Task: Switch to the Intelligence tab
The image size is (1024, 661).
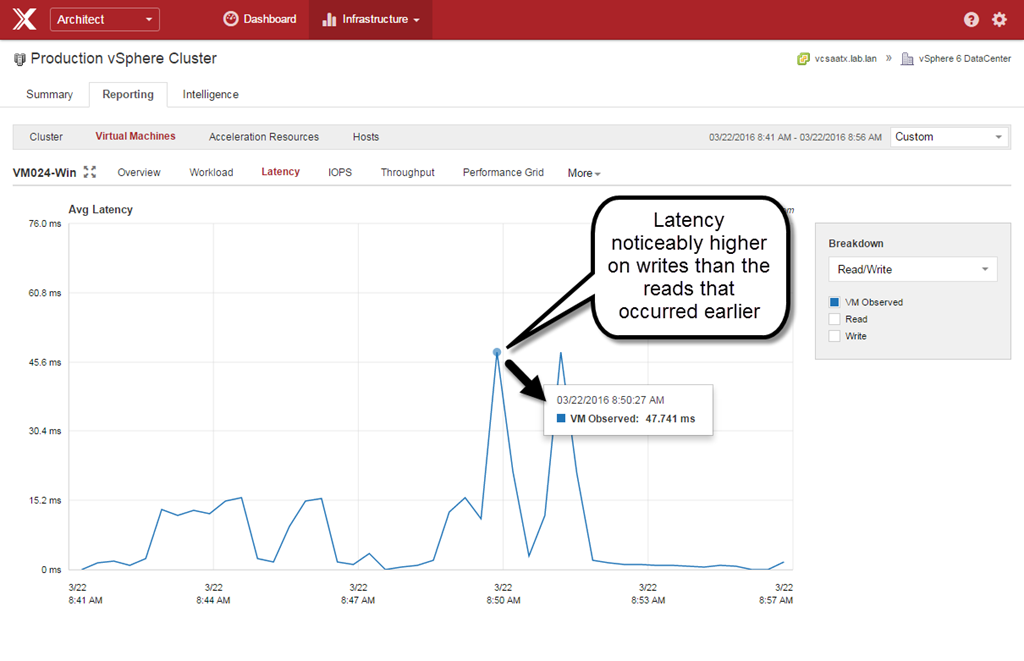Action: tap(210, 94)
